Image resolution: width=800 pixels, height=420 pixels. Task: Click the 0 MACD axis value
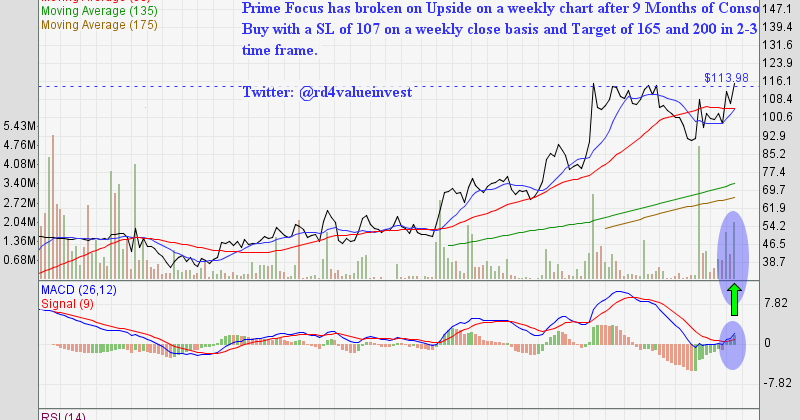(767, 343)
